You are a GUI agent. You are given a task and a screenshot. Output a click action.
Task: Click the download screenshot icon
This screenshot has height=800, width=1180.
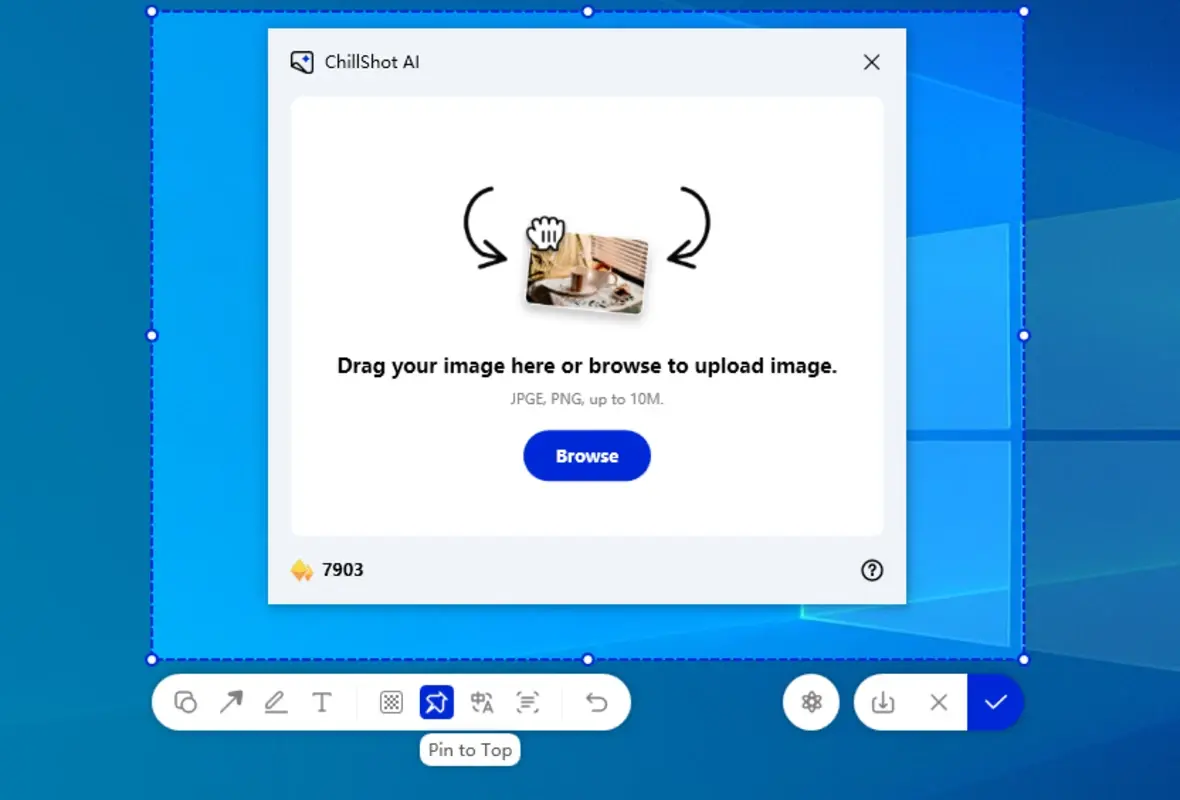pyautogui.click(x=883, y=702)
